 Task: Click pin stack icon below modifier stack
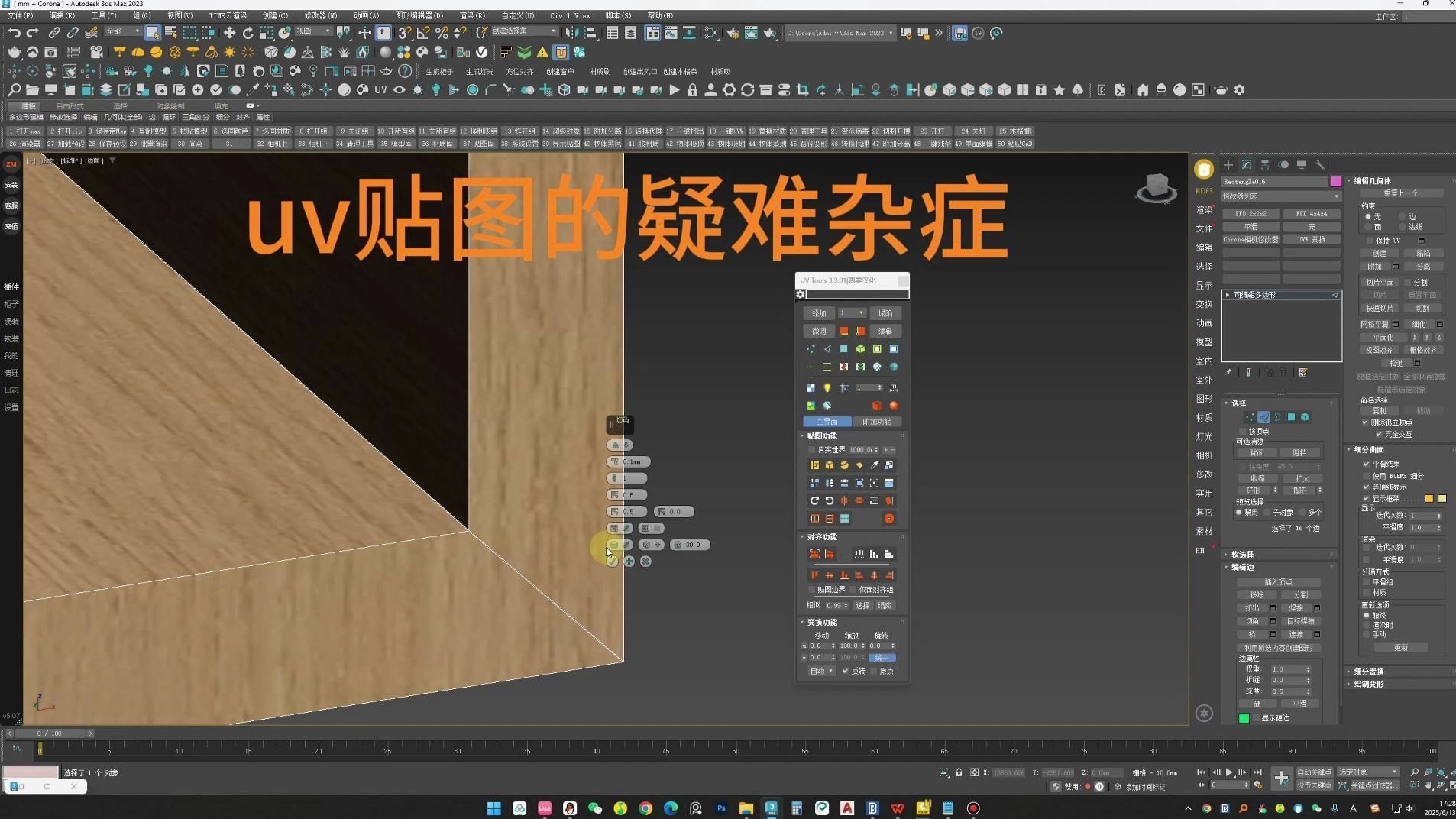1228,373
